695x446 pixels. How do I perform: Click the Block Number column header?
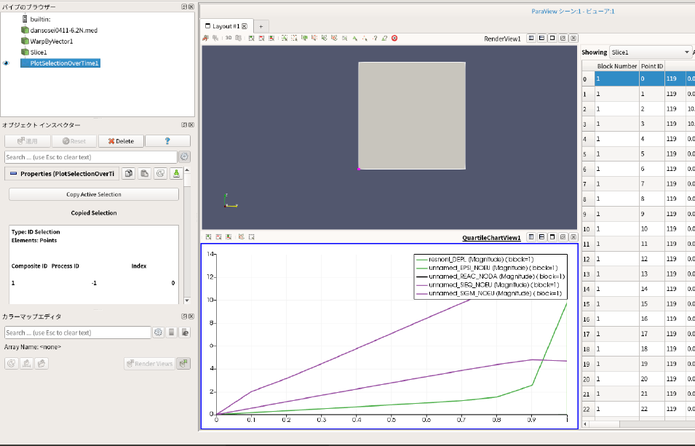coord(617,66)
